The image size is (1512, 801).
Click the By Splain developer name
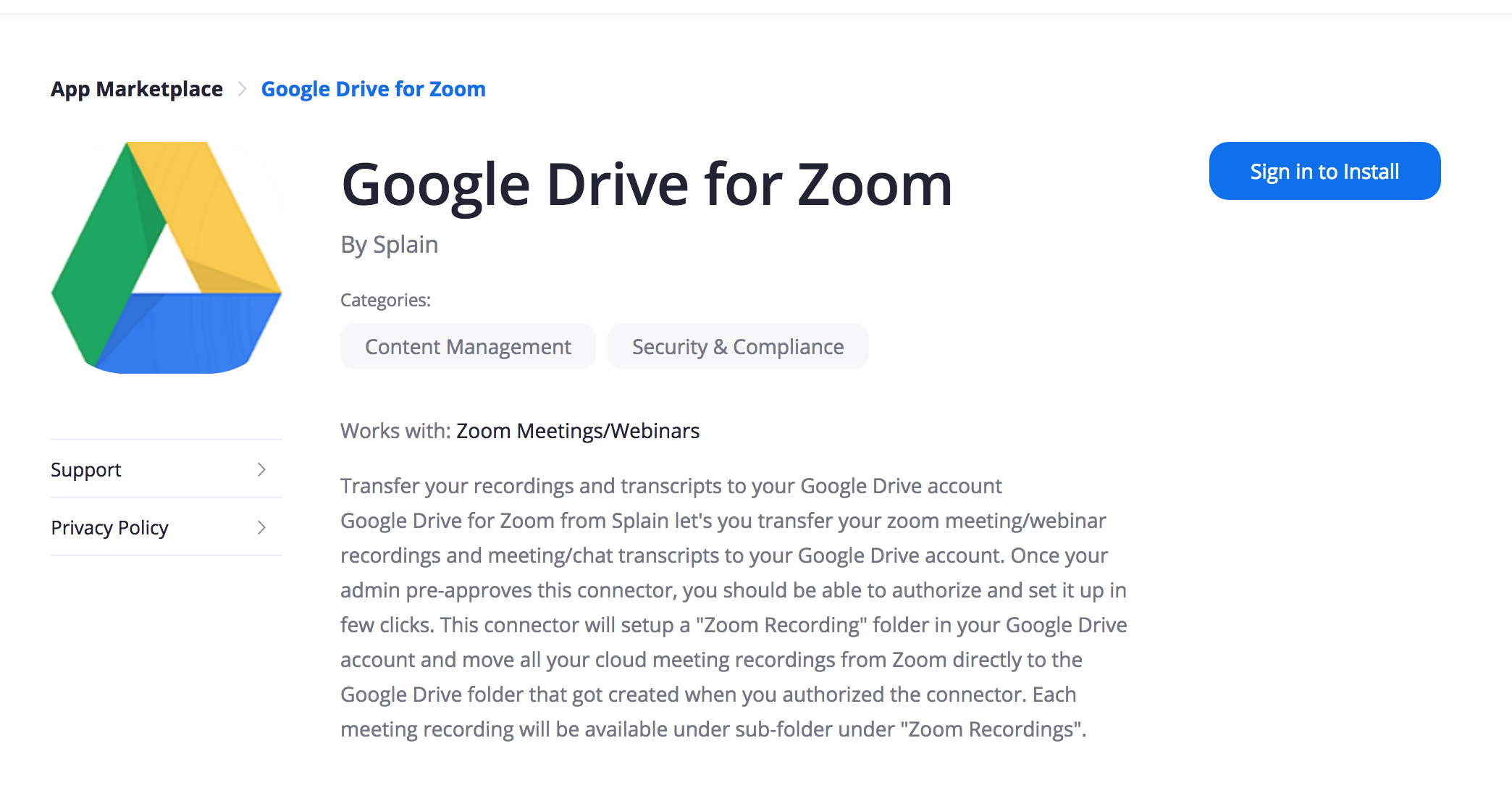[390, 245]
